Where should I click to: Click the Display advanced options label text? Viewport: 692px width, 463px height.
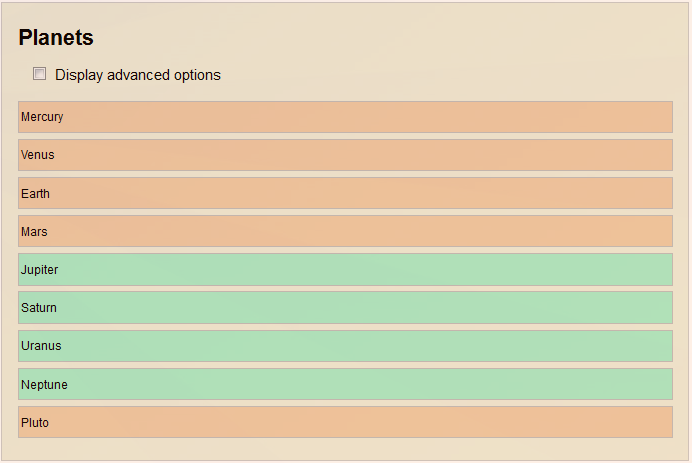tap(138, 75)
